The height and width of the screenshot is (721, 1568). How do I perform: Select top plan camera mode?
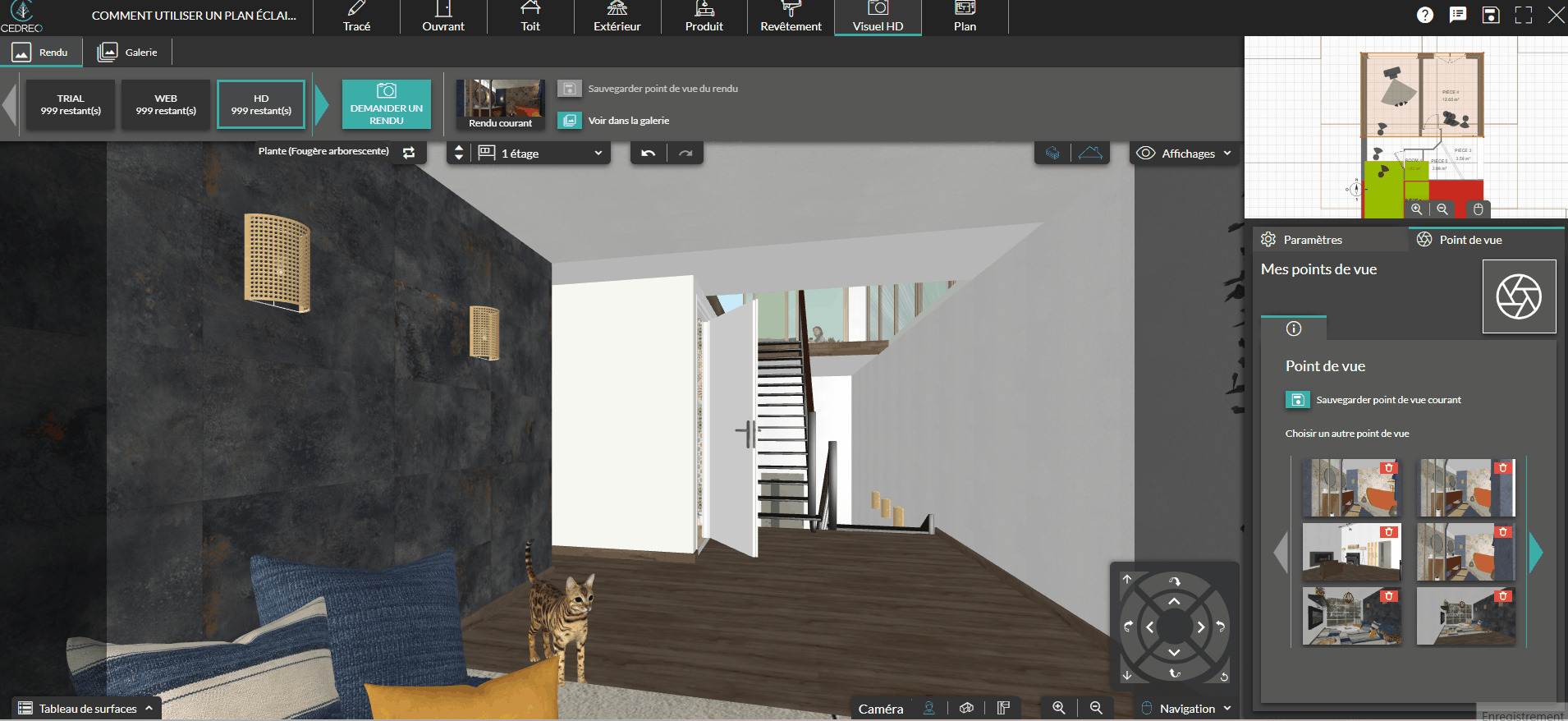(x=1003, y=708)
